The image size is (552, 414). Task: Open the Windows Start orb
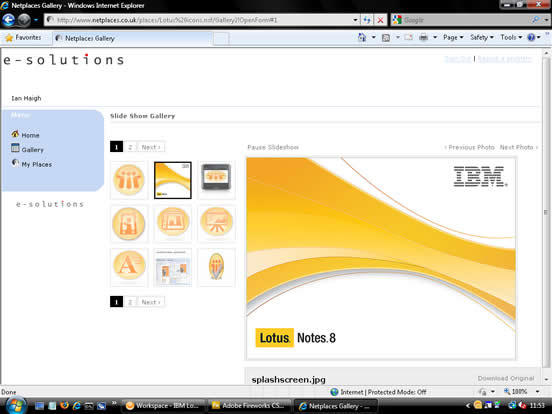pyautogui.click(x=15, y=406)
